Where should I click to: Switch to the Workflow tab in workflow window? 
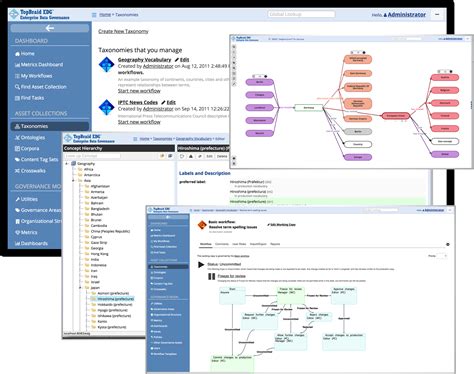206,244
